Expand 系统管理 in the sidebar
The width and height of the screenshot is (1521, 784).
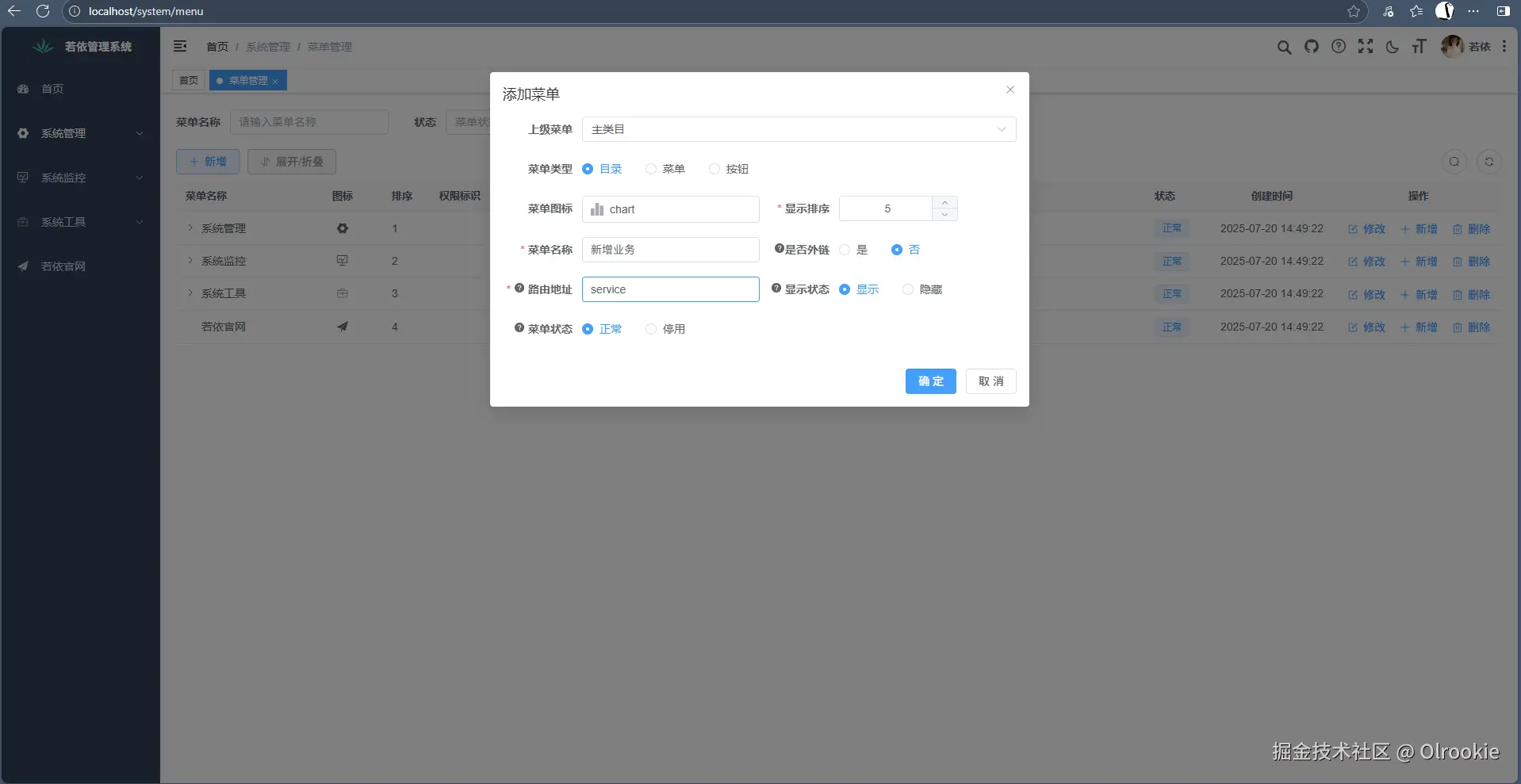coord(80,133)
